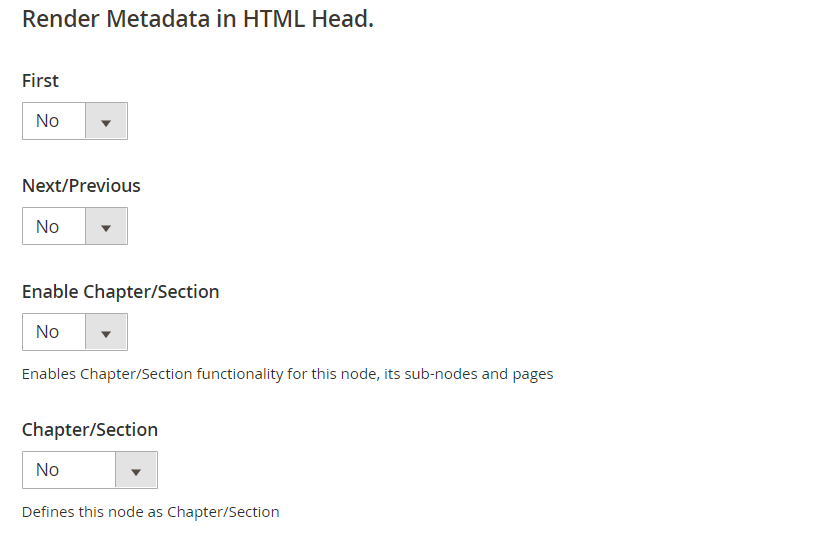Click the 'Next/Previous' field label
This screenshot has width=822, height=533.
[81, 186]
